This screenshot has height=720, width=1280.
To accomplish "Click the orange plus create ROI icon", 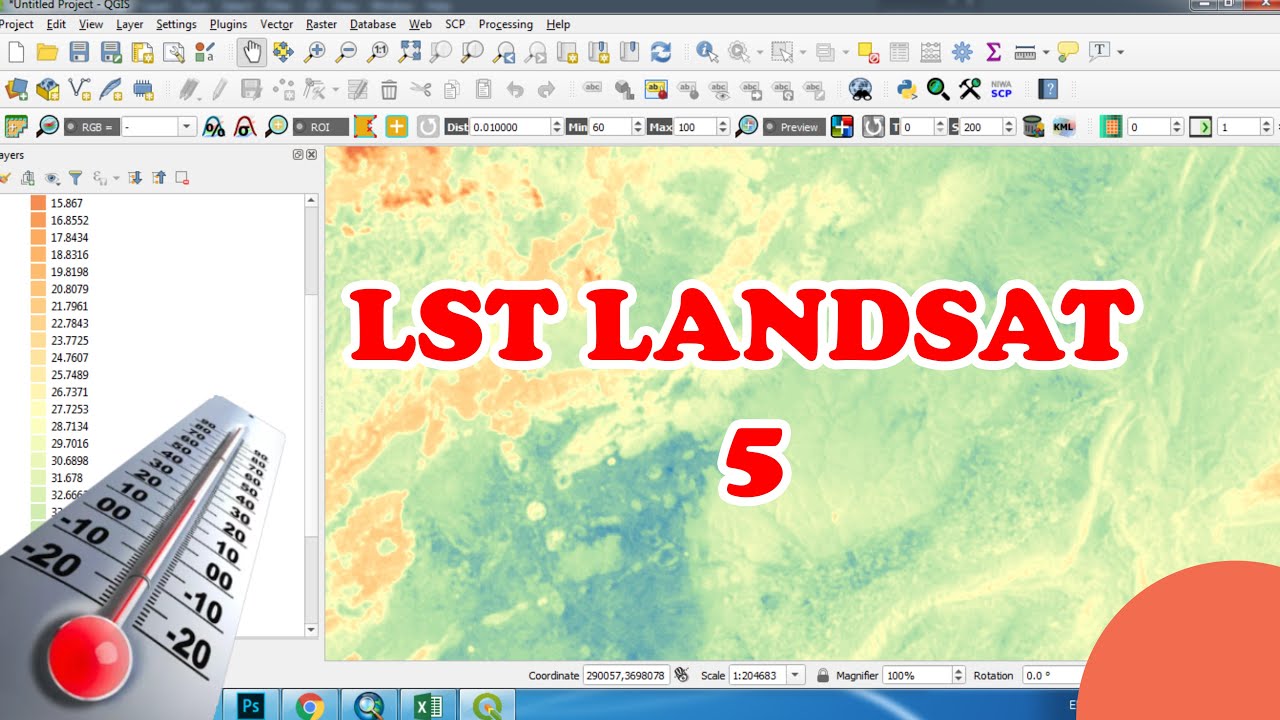I will (397, 127).
